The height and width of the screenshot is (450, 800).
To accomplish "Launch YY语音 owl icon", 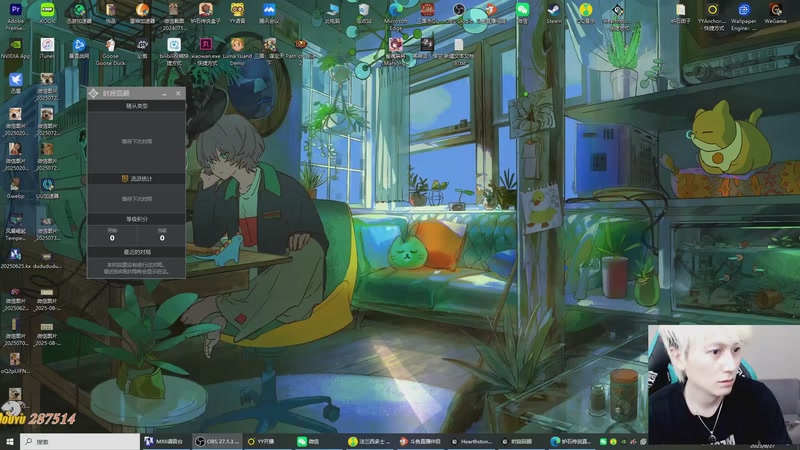I will click(237, 14).
